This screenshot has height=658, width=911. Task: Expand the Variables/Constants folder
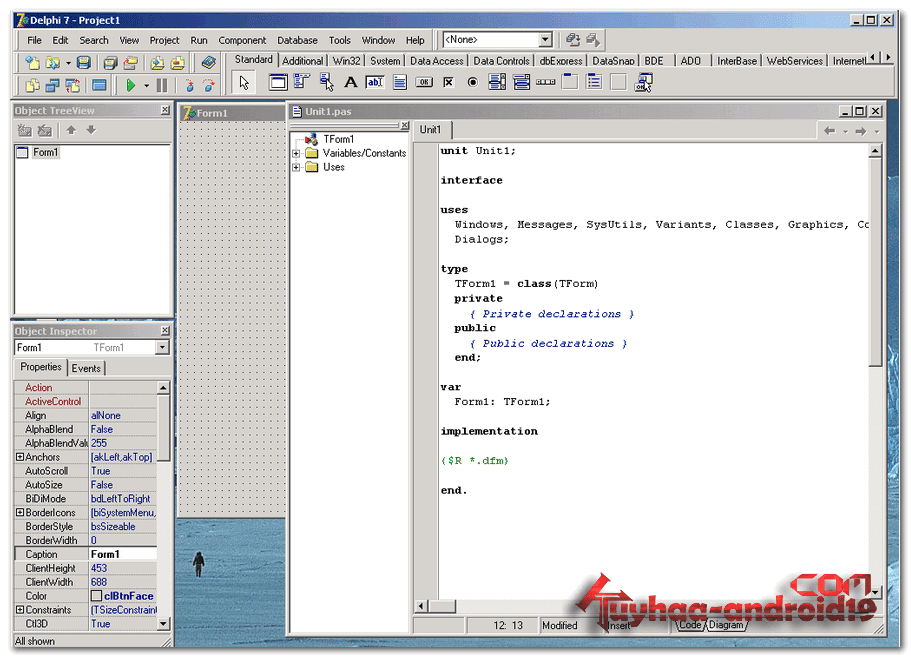coord(296,153)
